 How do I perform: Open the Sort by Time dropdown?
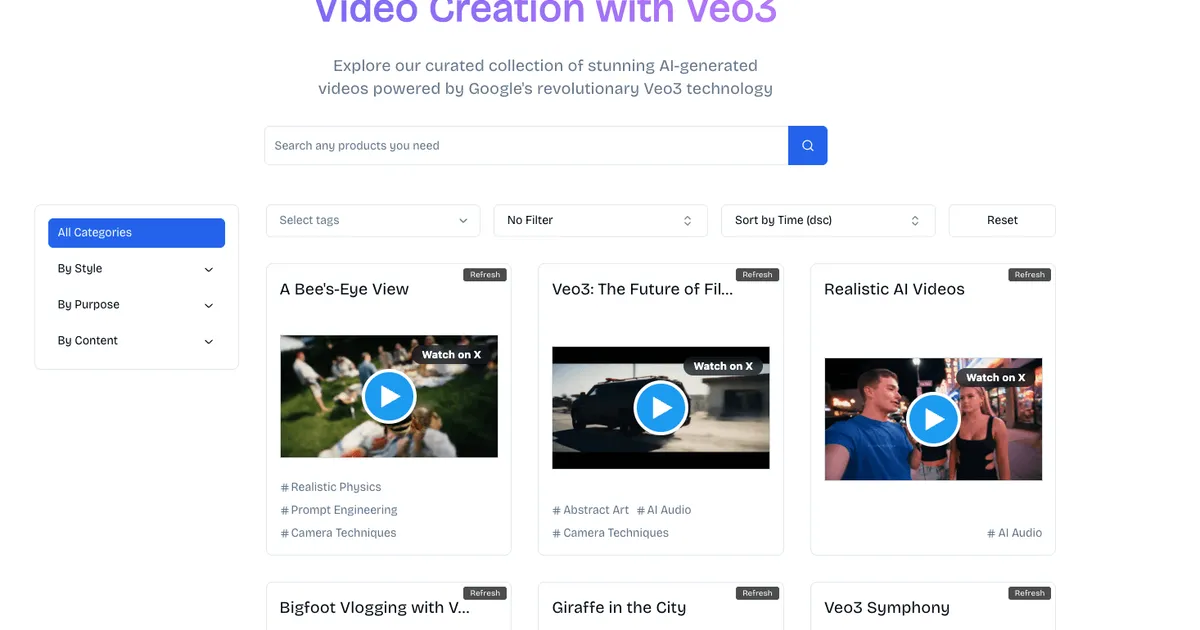point(827,221)
